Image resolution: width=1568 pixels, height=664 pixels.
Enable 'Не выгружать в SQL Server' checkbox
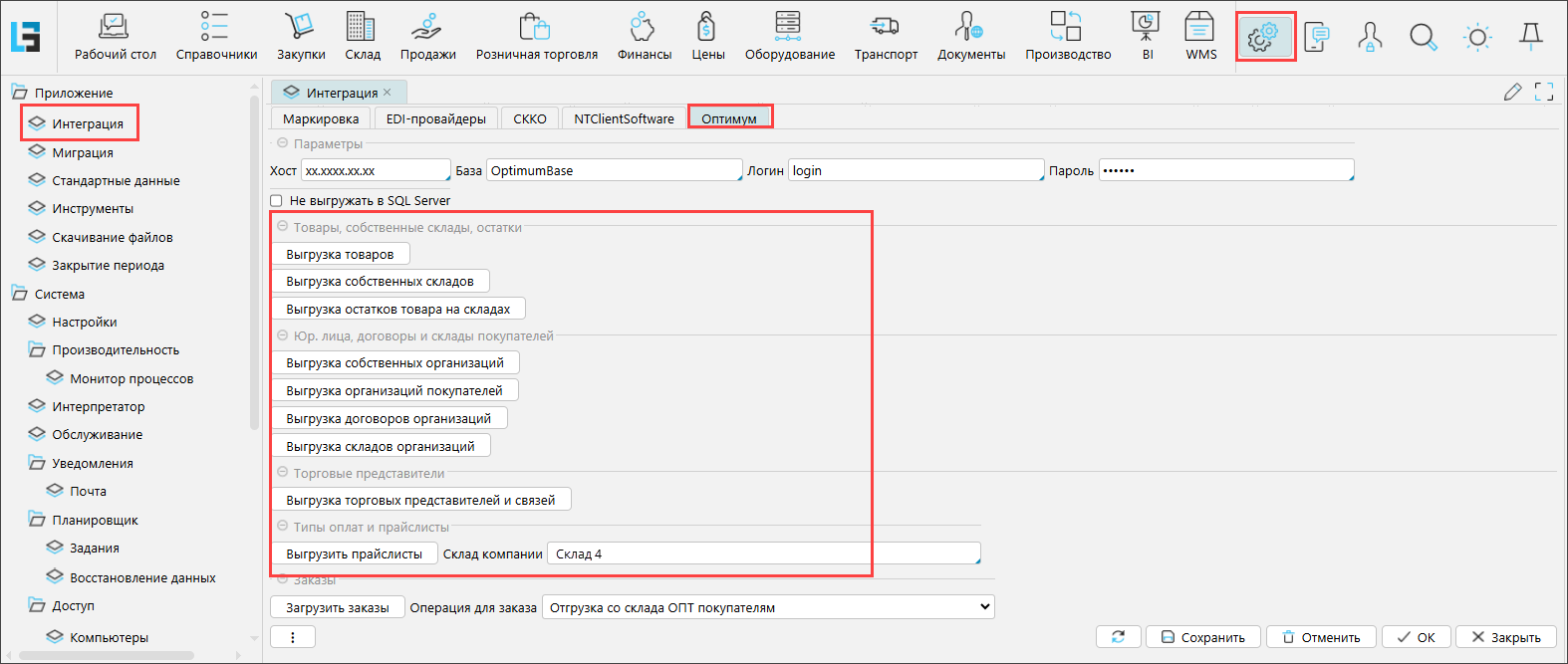point(277,201)
